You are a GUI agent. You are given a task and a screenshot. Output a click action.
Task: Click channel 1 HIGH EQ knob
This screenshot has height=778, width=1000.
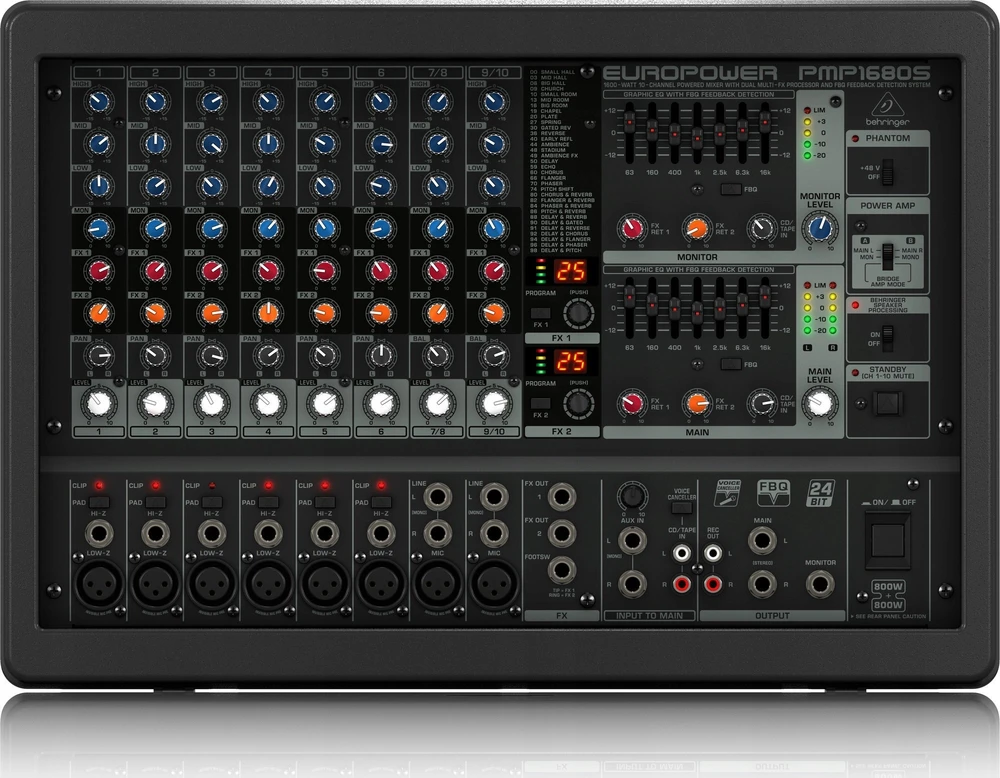coord(99,101)
